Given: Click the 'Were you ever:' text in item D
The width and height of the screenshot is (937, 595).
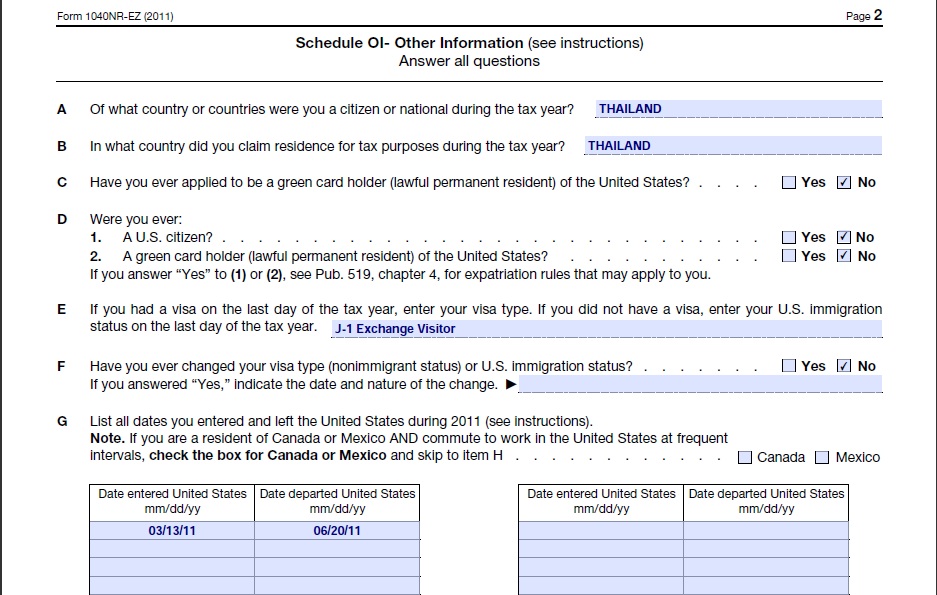Looking at the screenshot, I should [136, 219].
